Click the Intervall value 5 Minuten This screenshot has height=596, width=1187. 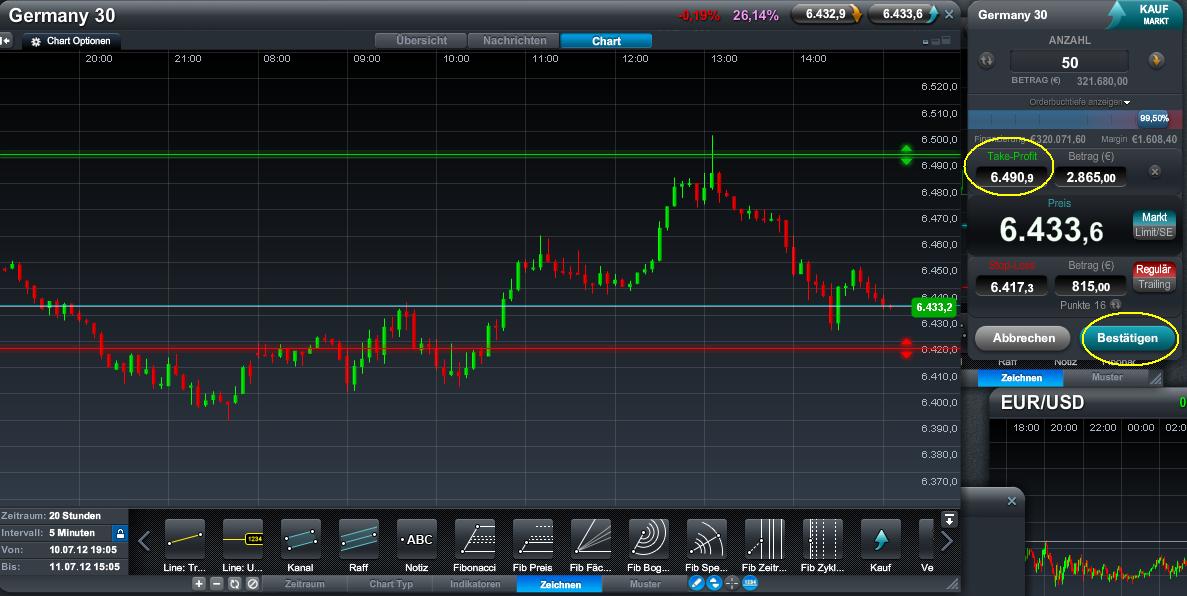pos(73,532)
